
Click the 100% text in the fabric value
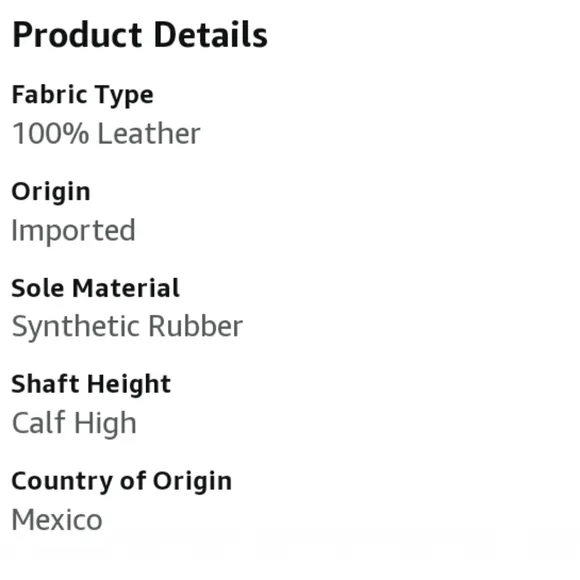click(x=51, y=134)
